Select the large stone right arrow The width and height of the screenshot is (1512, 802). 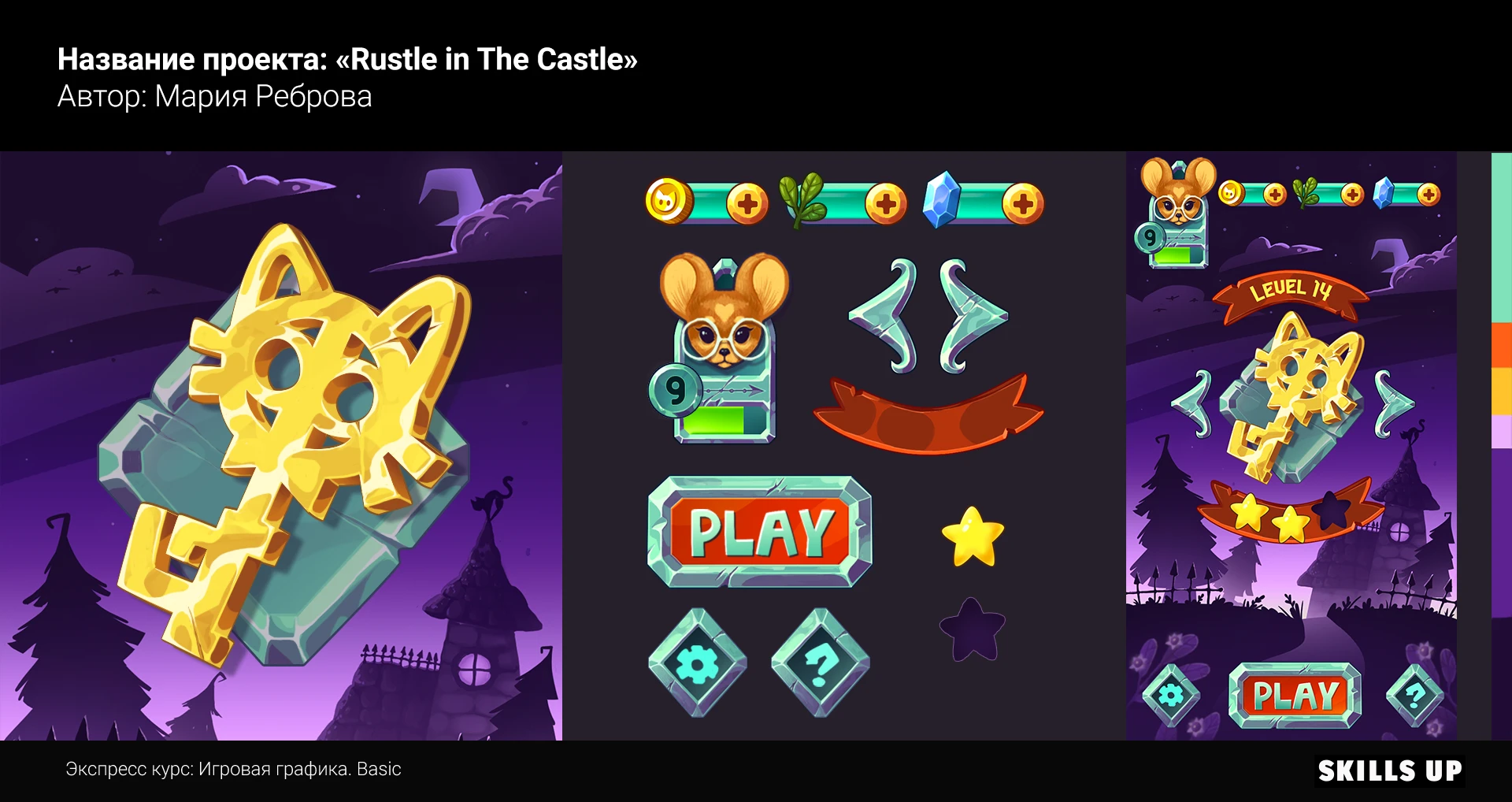click(973, 315)
